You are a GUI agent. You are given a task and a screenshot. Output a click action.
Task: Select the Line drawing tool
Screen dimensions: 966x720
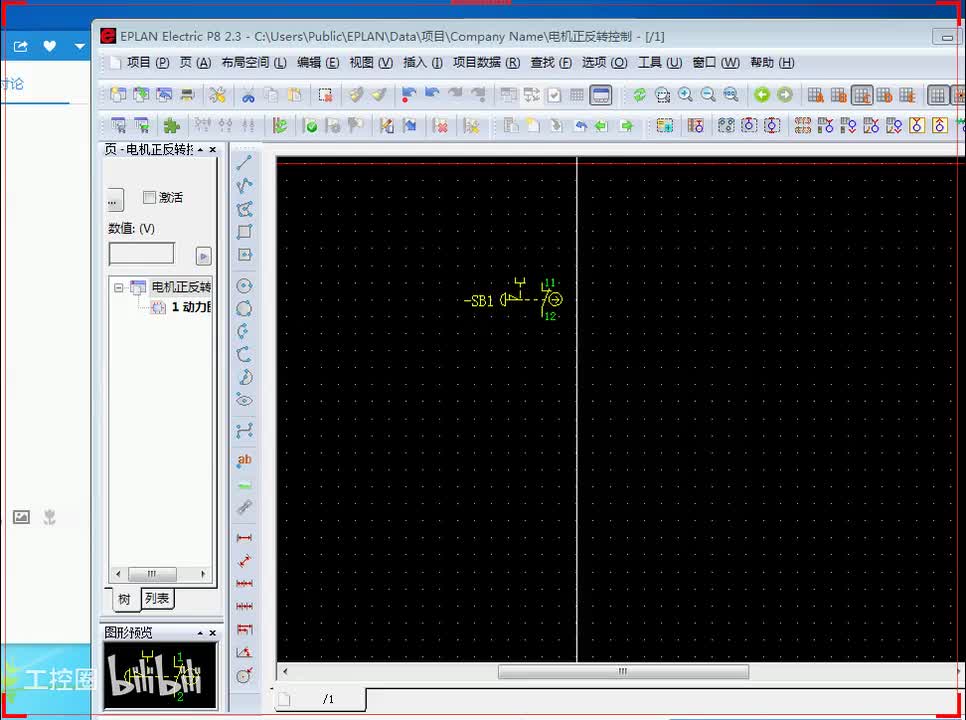click(245, 163)
